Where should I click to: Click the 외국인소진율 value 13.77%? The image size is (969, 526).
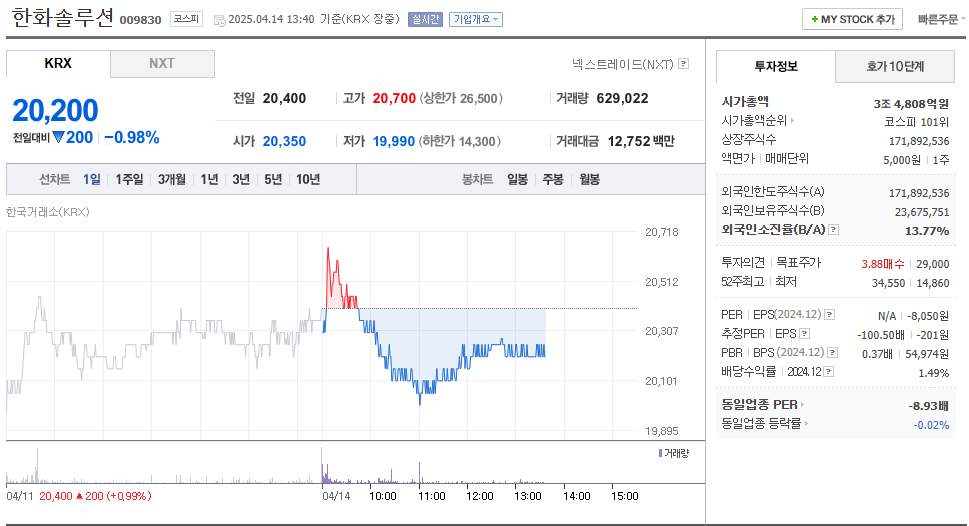point(927,231)
